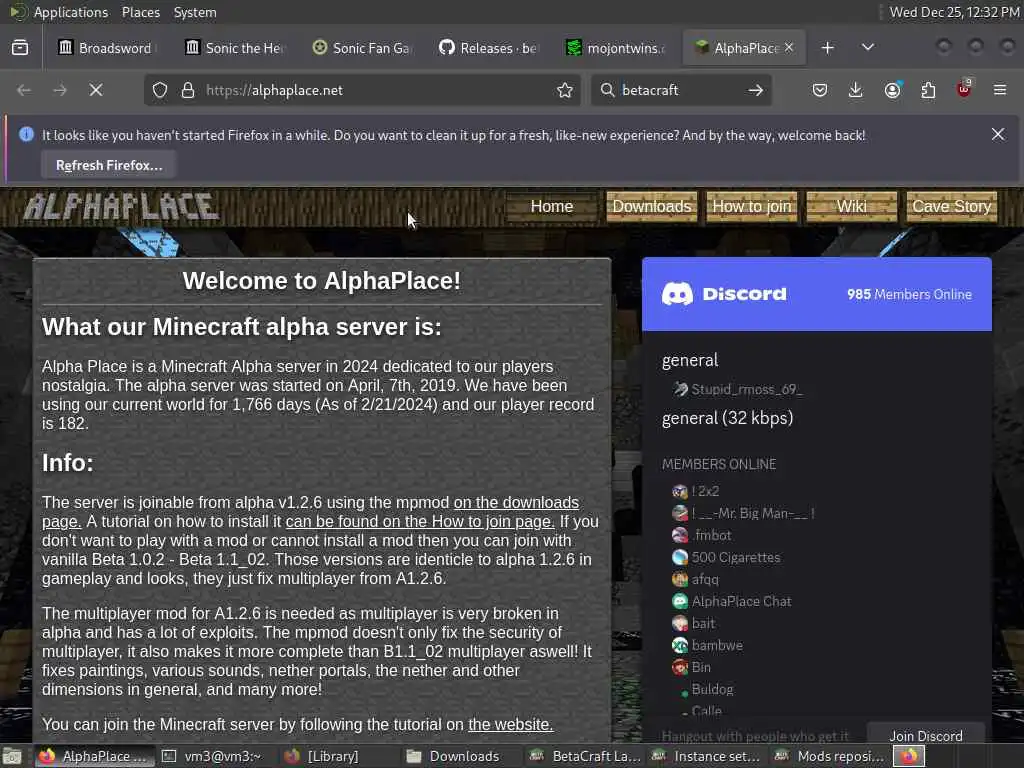This screenshot has height=768, width=1024.
Task: Open the Cave Story nav button
Action: point(952,206)
